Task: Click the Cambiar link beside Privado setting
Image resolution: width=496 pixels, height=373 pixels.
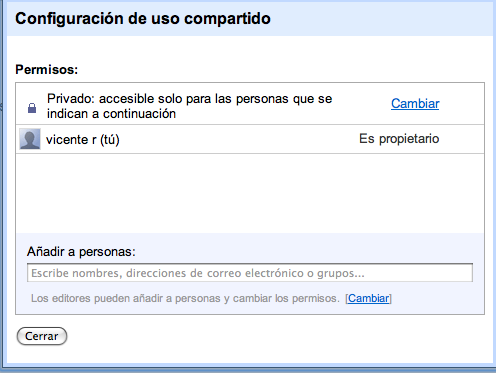Action: click(415, 104)
